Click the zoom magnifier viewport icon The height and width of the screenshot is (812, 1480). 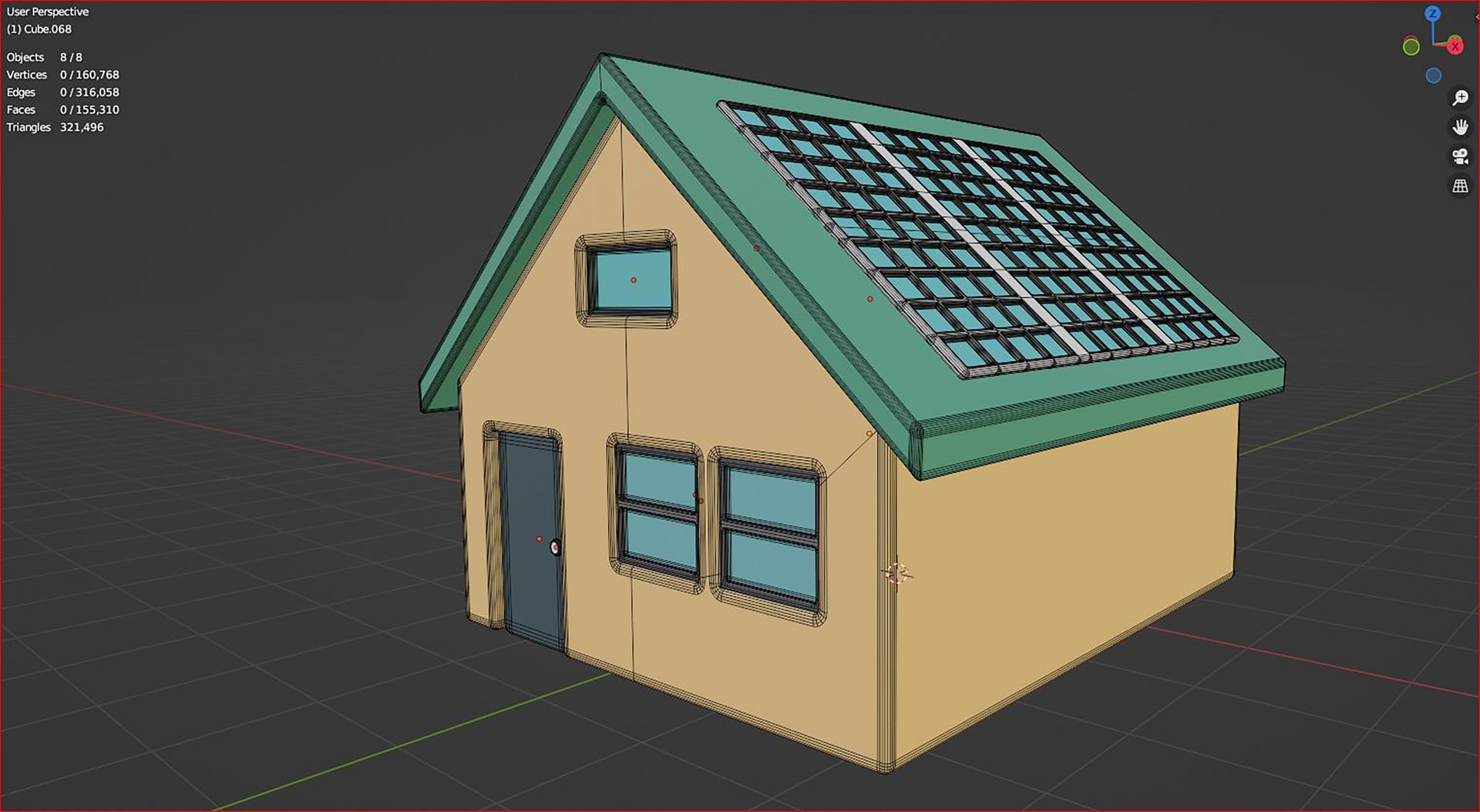tap(1460, 98)
